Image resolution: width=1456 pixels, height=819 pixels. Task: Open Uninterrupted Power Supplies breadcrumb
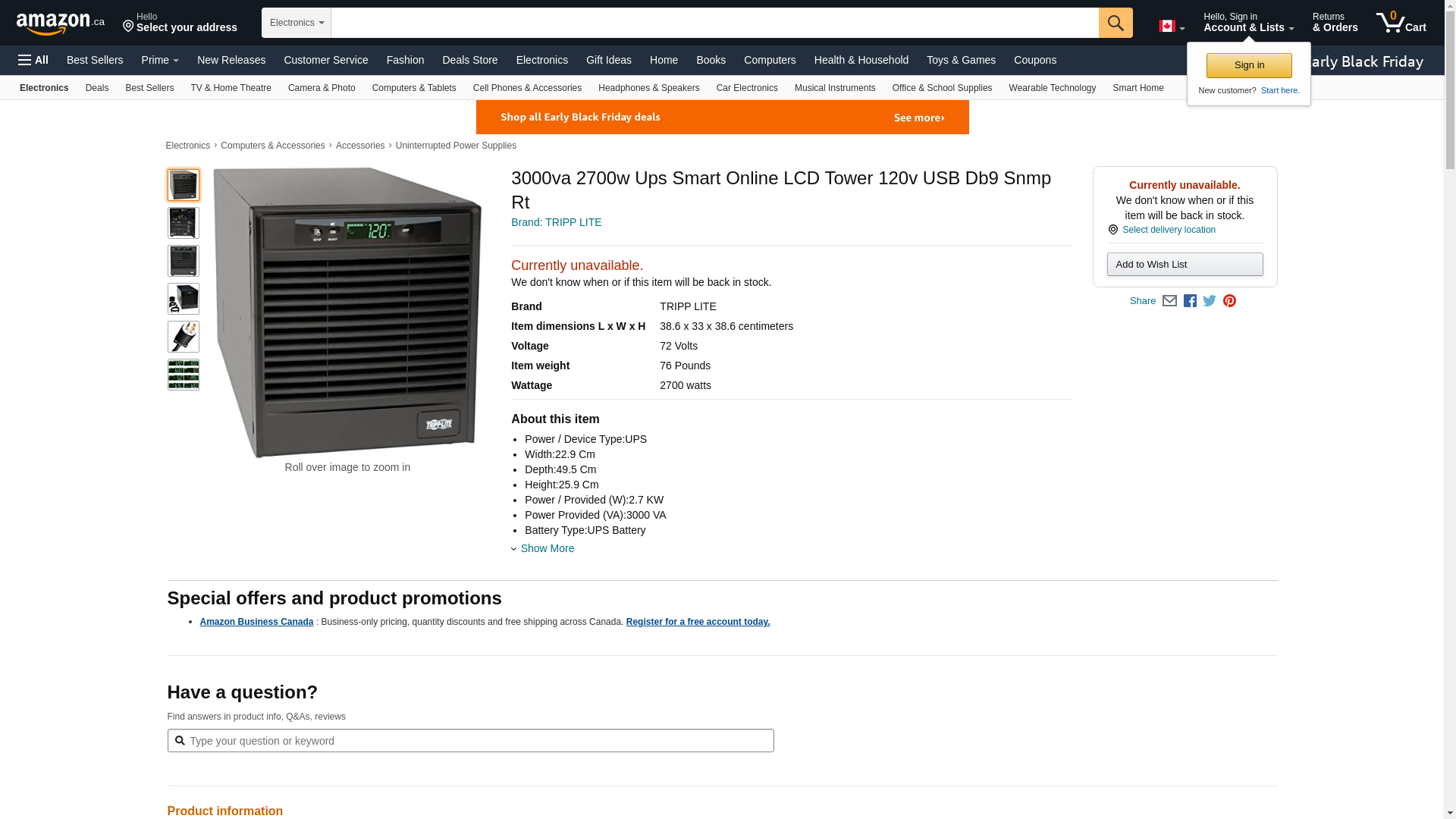456,146
